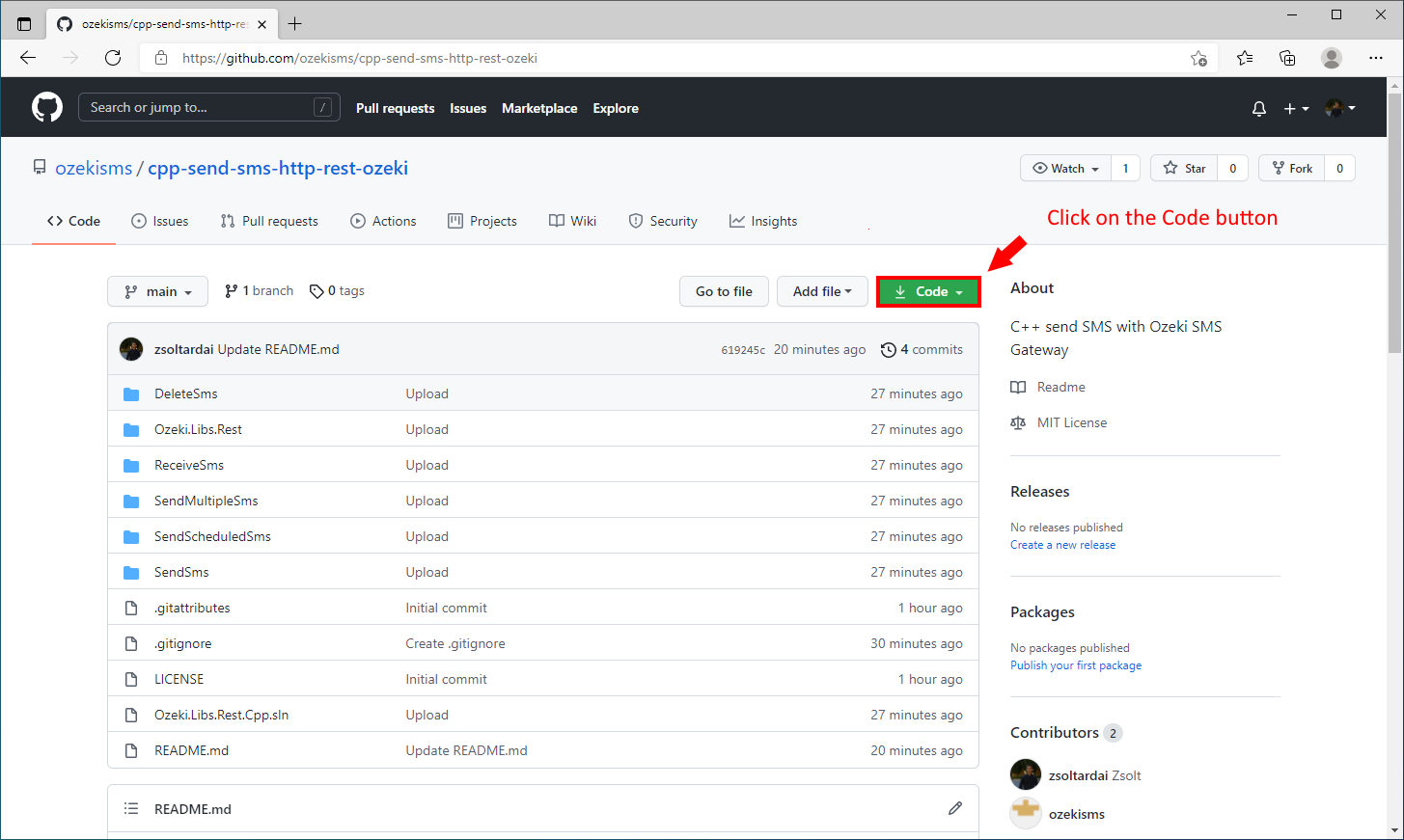Screen dimensions: 1404x840
Task: Select Marketplace in the top navigation
Action: [x=539, y=108]
